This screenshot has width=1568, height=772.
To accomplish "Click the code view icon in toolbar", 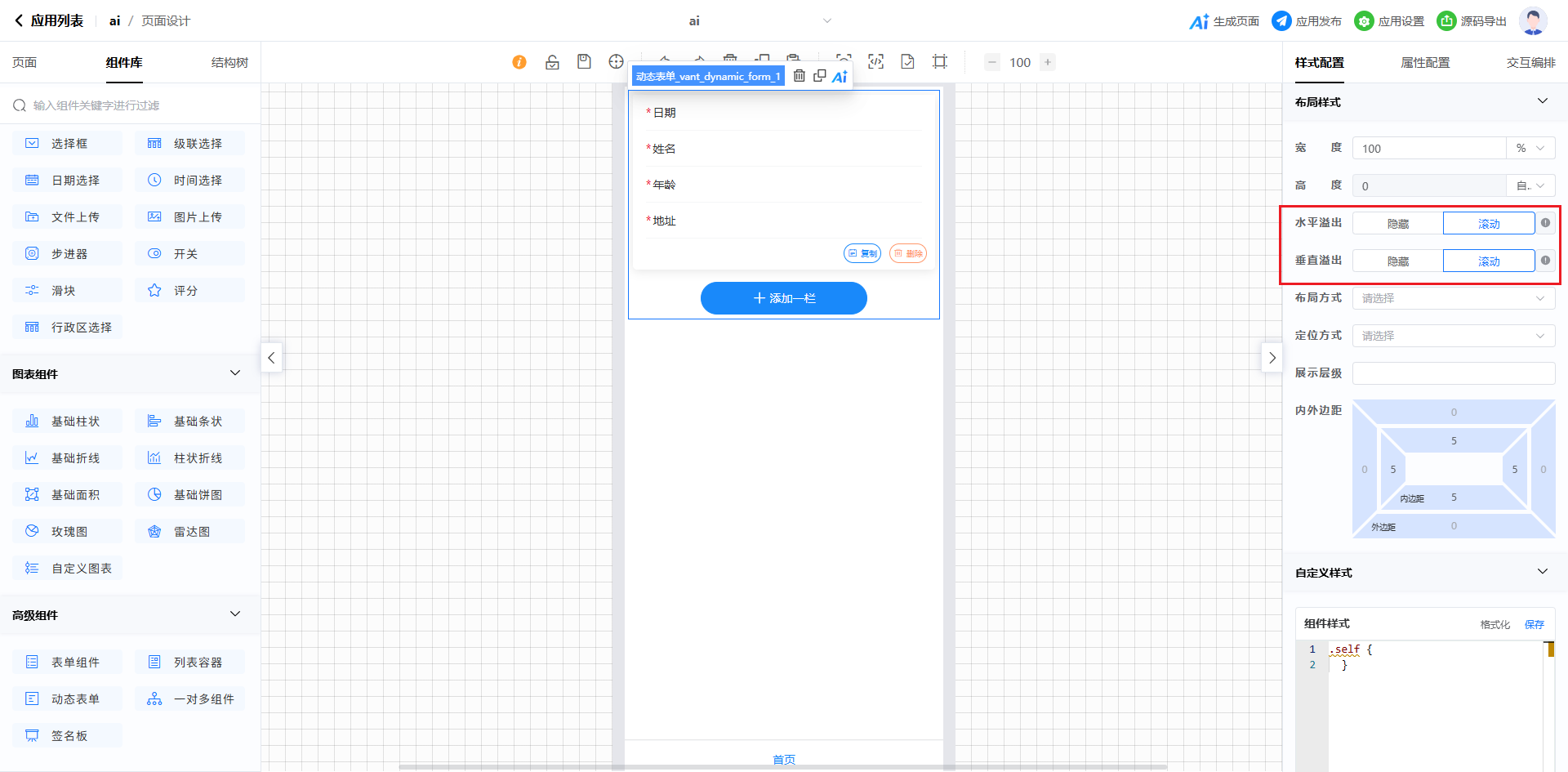I will click(x=875, y=62).
